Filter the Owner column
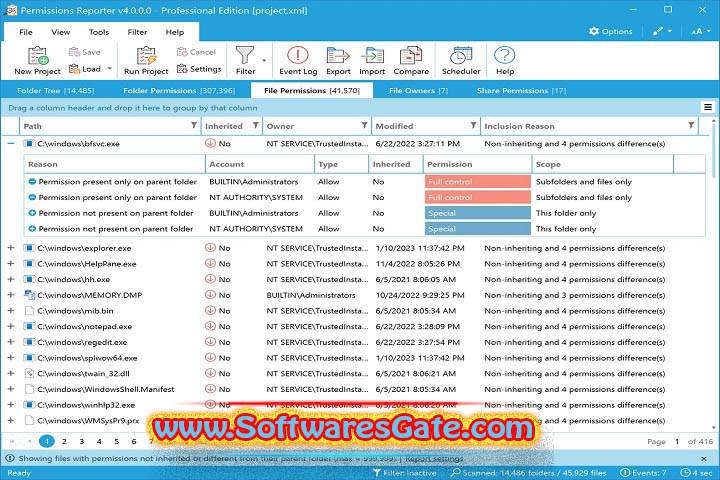Image resolution: width=720 pixels, height=480 pixels. 364,125
